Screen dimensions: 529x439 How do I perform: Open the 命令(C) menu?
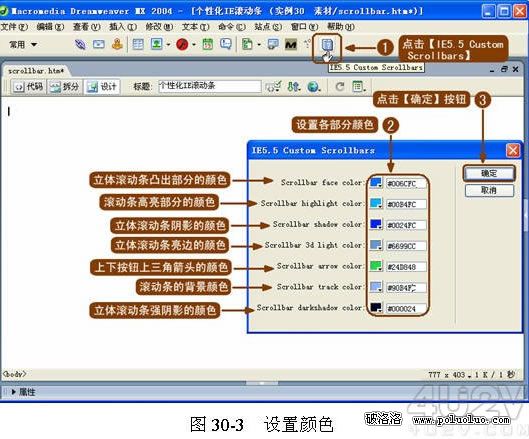pos(232,27)
